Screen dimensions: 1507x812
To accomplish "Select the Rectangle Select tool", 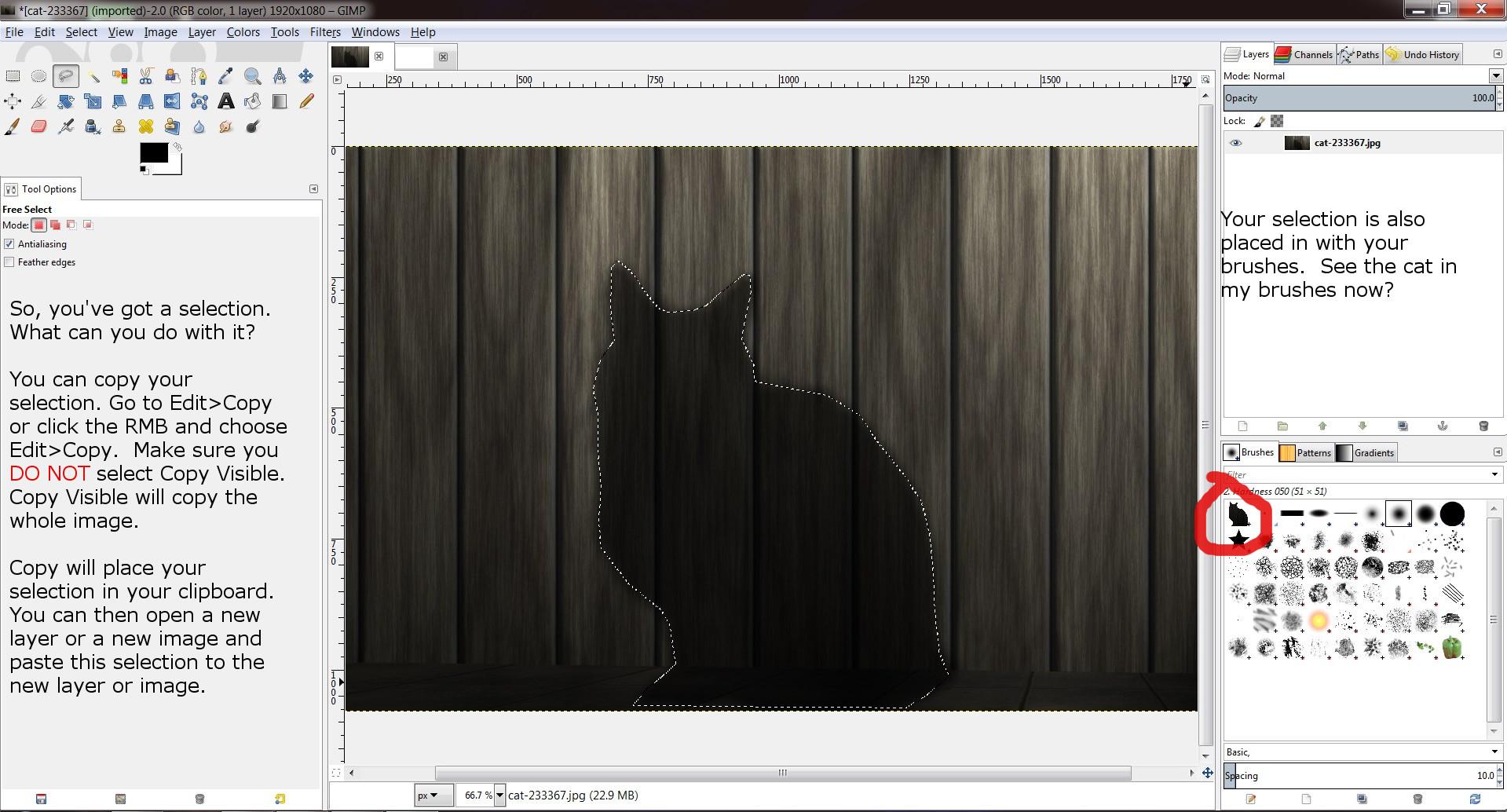I will pyautogui.click(x=13, y=76).
